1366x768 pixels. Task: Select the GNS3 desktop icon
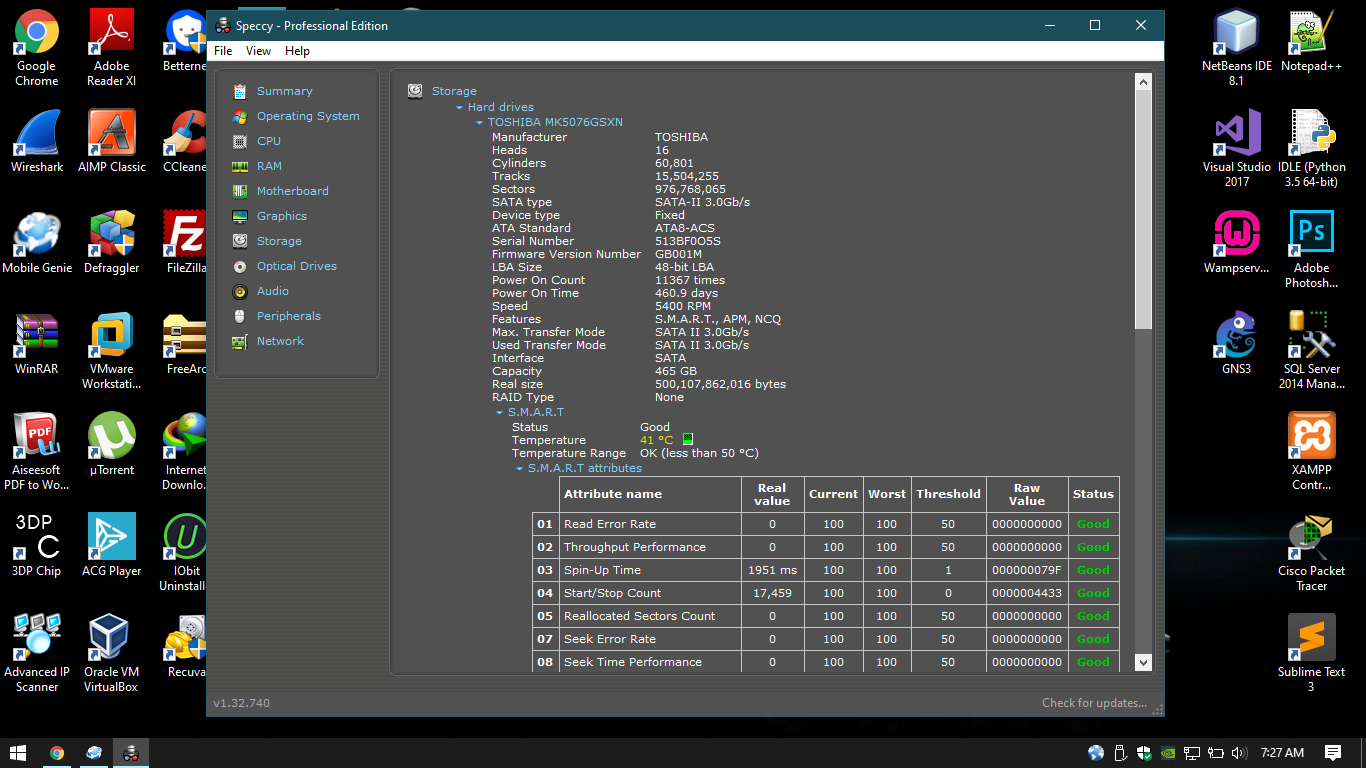tap(1237, 343)
